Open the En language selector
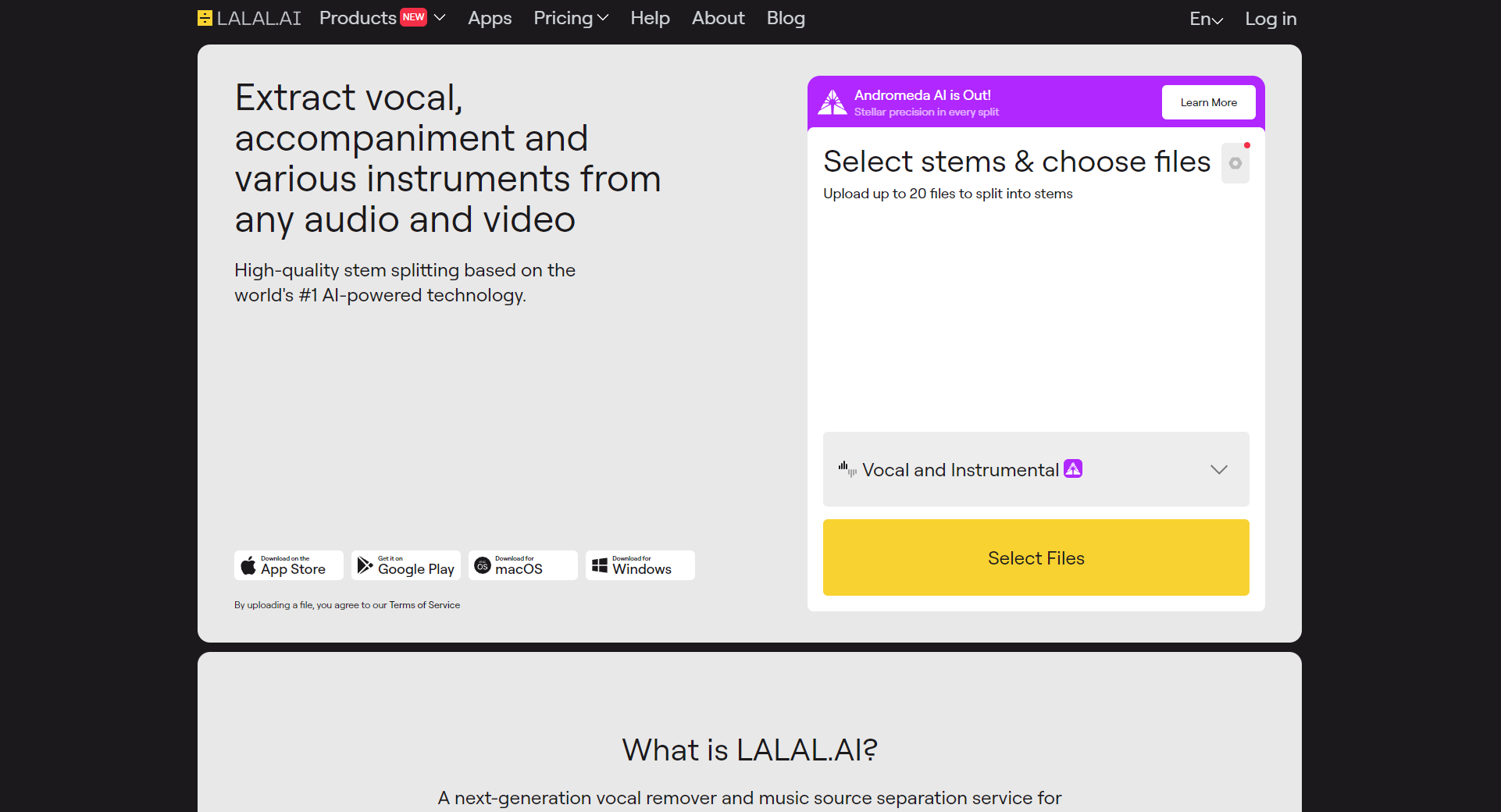The image size is (1501, 812). [x=1206, y=19]
